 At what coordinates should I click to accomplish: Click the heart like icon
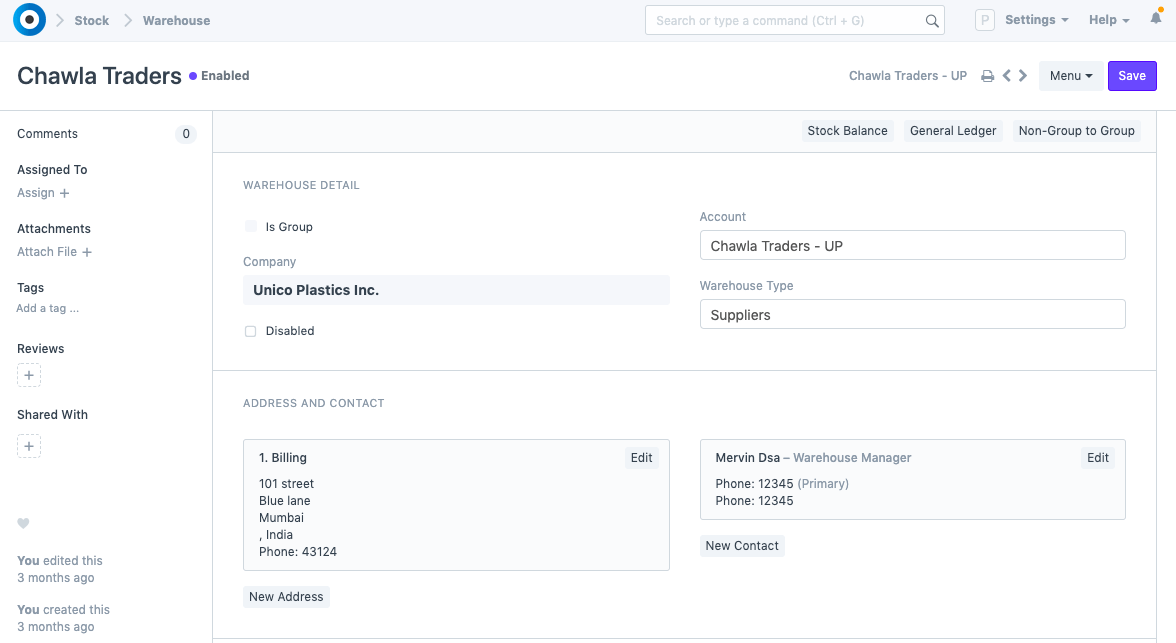(24, 524)
